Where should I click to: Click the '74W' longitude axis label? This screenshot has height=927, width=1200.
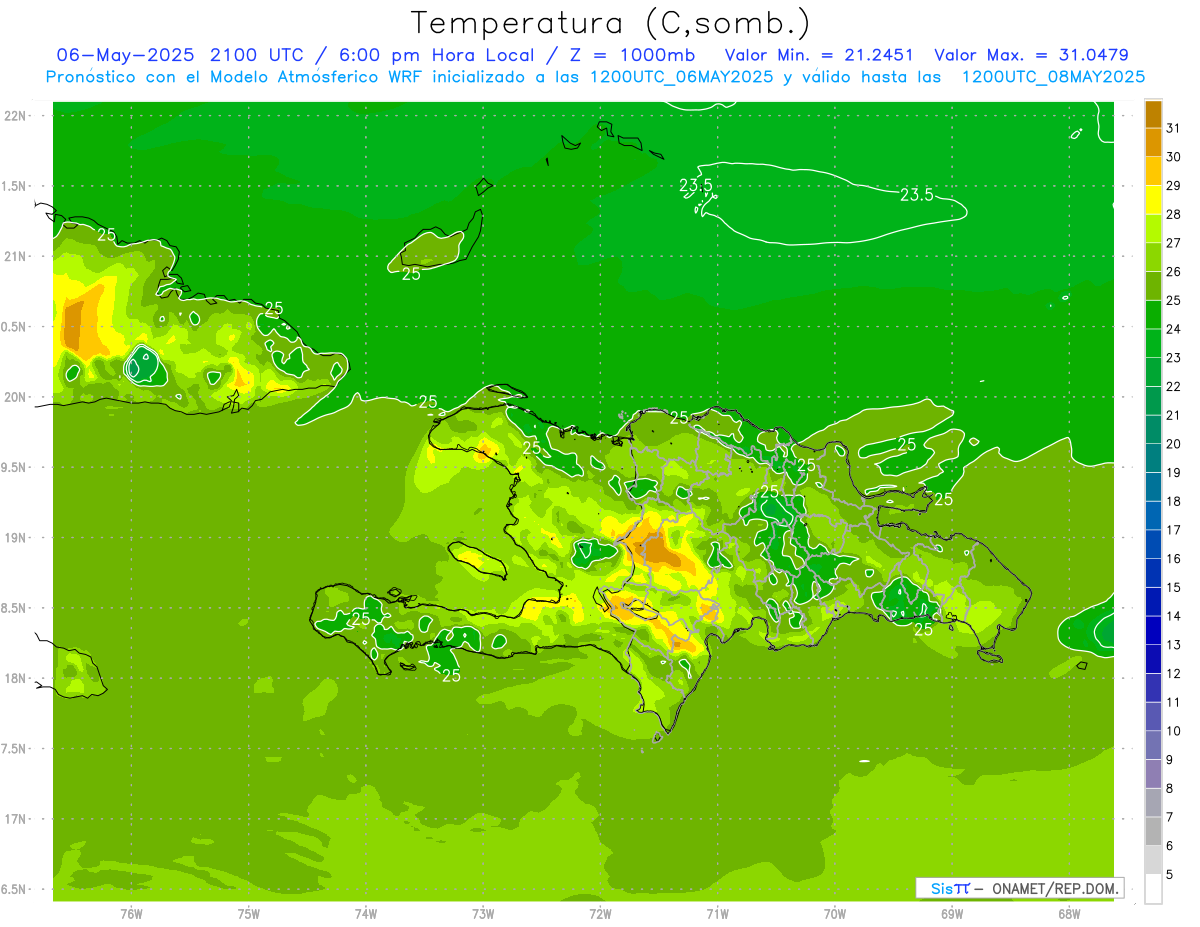[x=366, y=913]
